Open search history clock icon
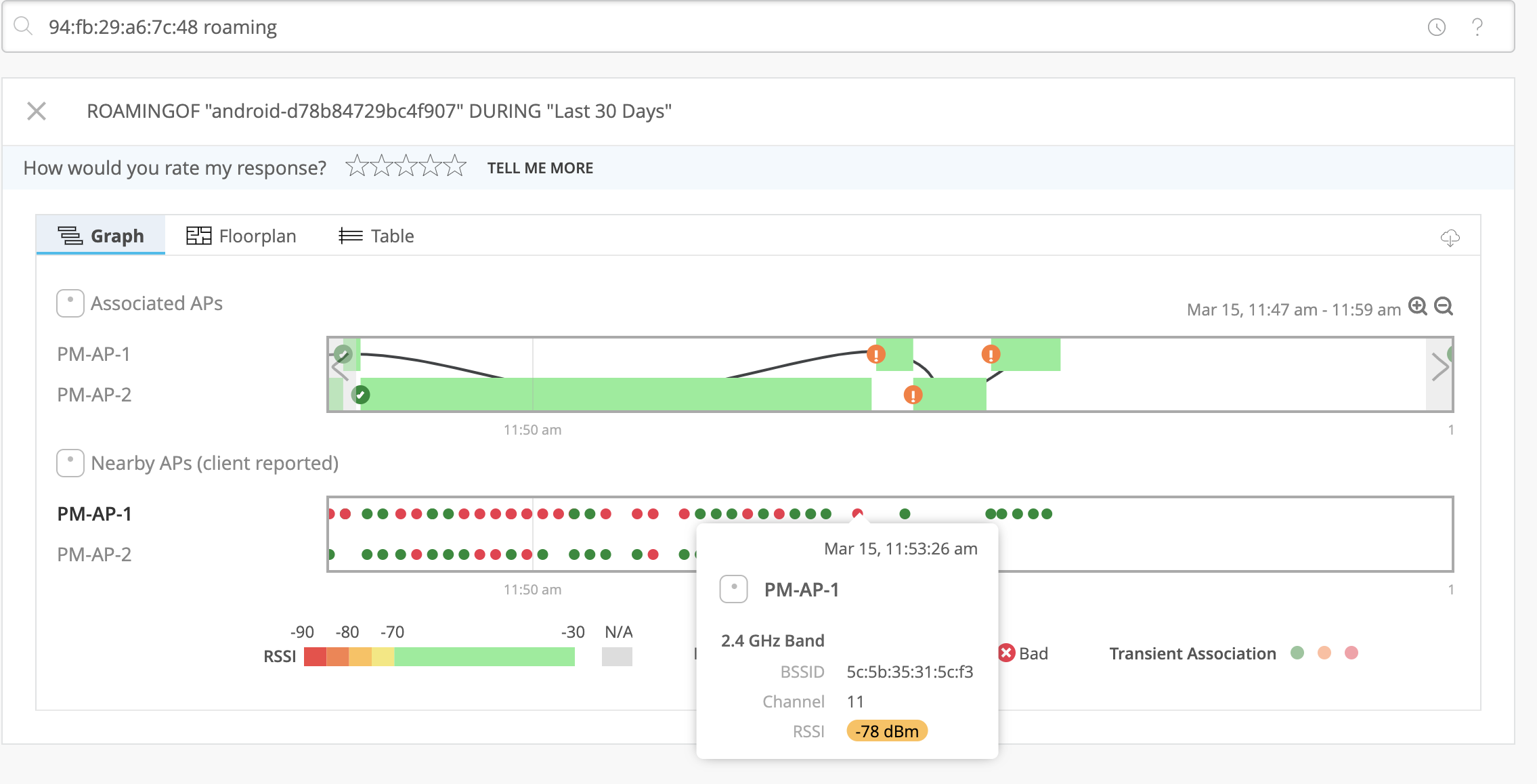 coord(1436,27)
